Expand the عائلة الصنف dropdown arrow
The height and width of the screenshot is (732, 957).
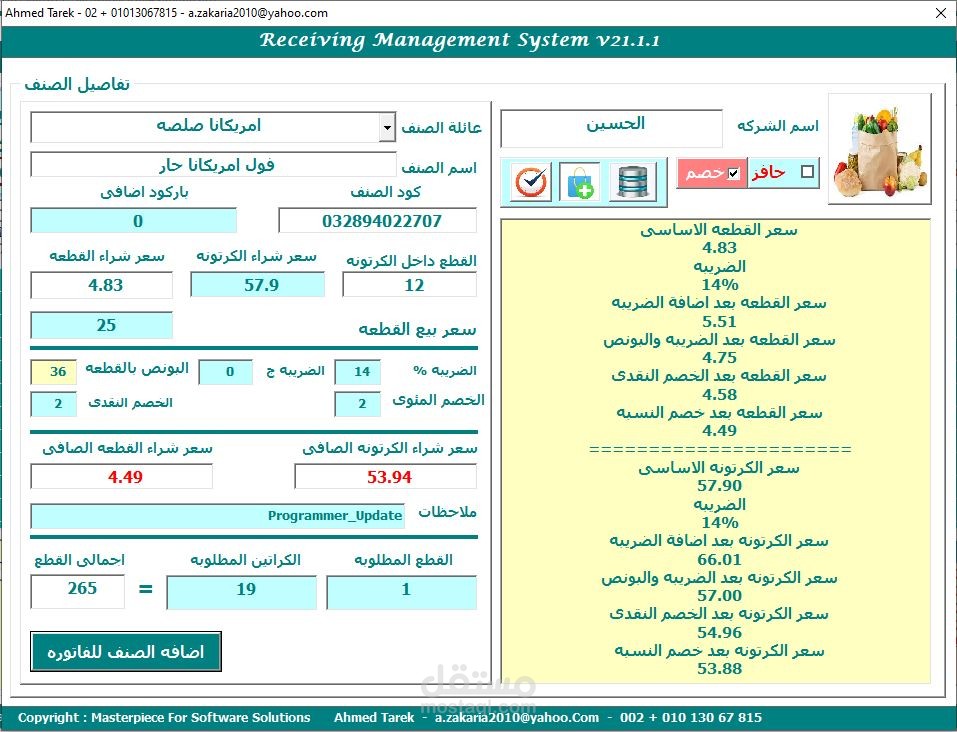387,128
